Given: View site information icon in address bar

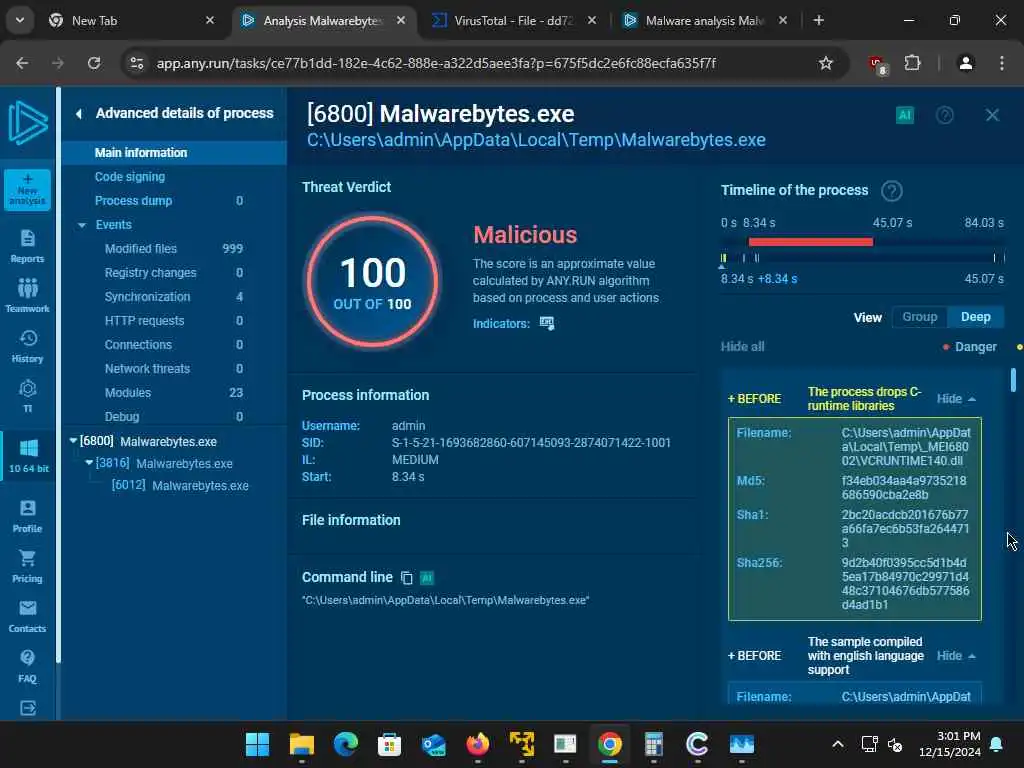Looking at the screenshot, I should point(136,63).
